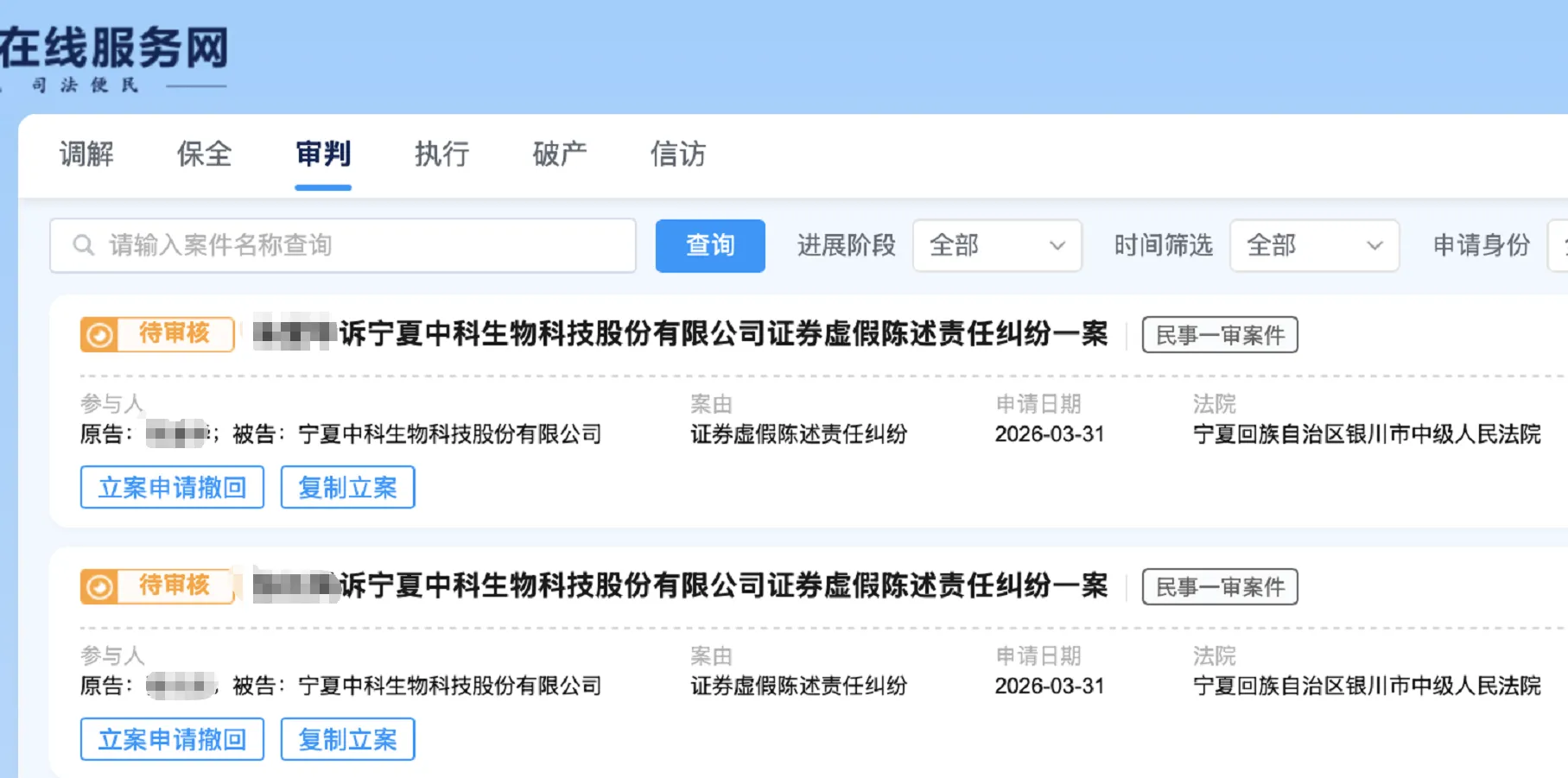Select the 保全 tab

(x=204, y=155)
